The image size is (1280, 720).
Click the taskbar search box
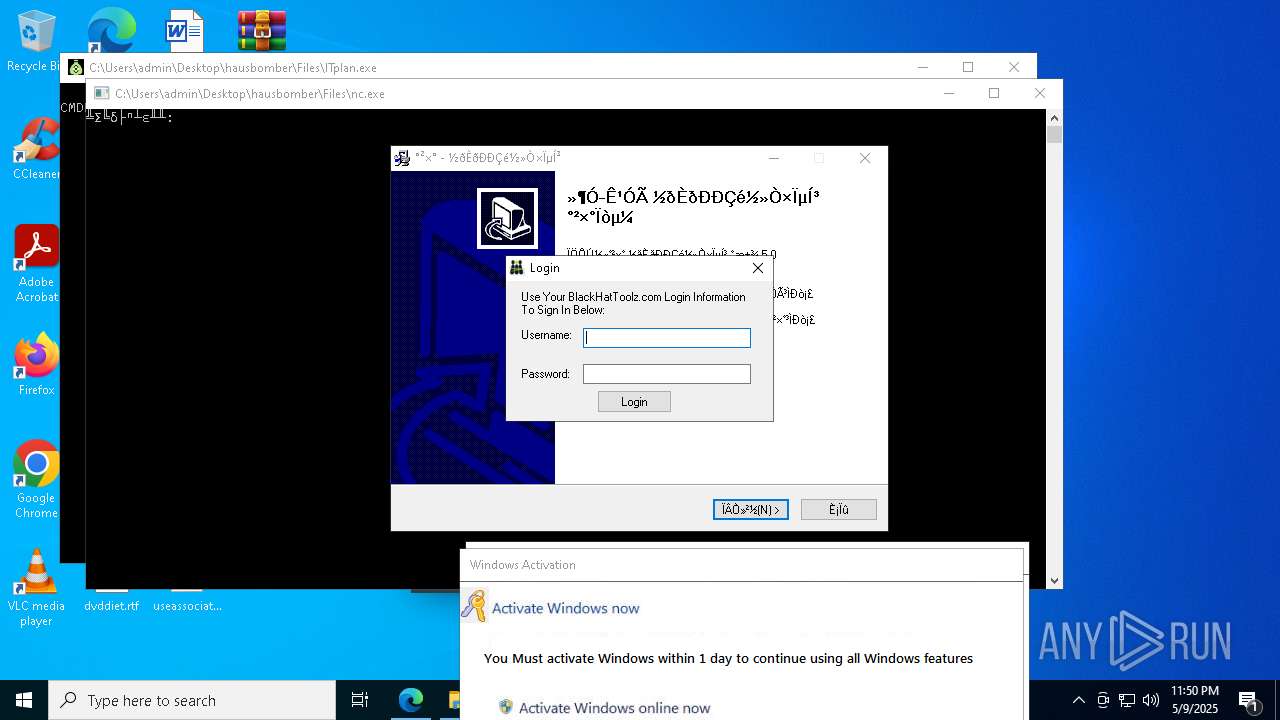pos(192,700)
